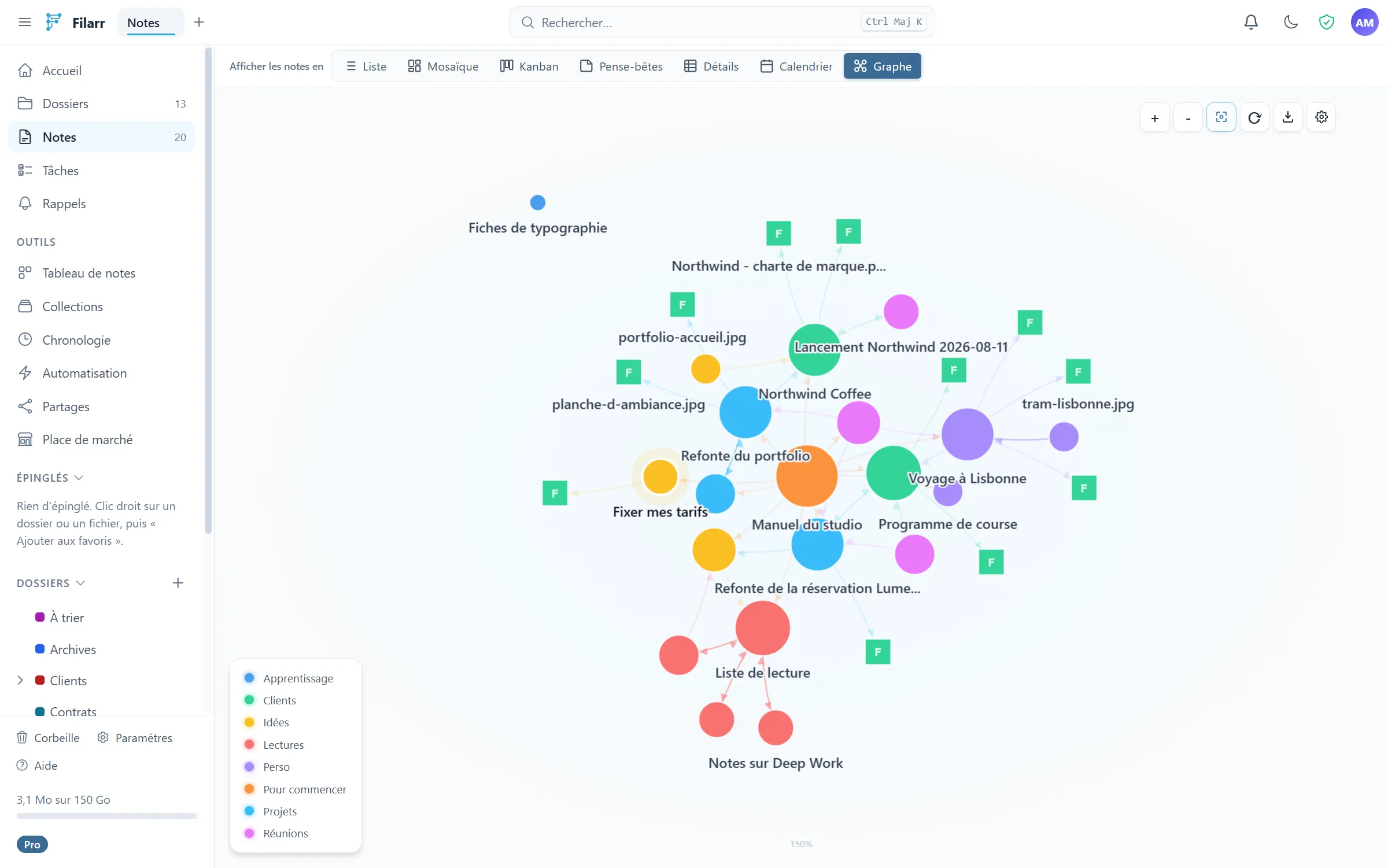Open Automatisation tool

102,373
